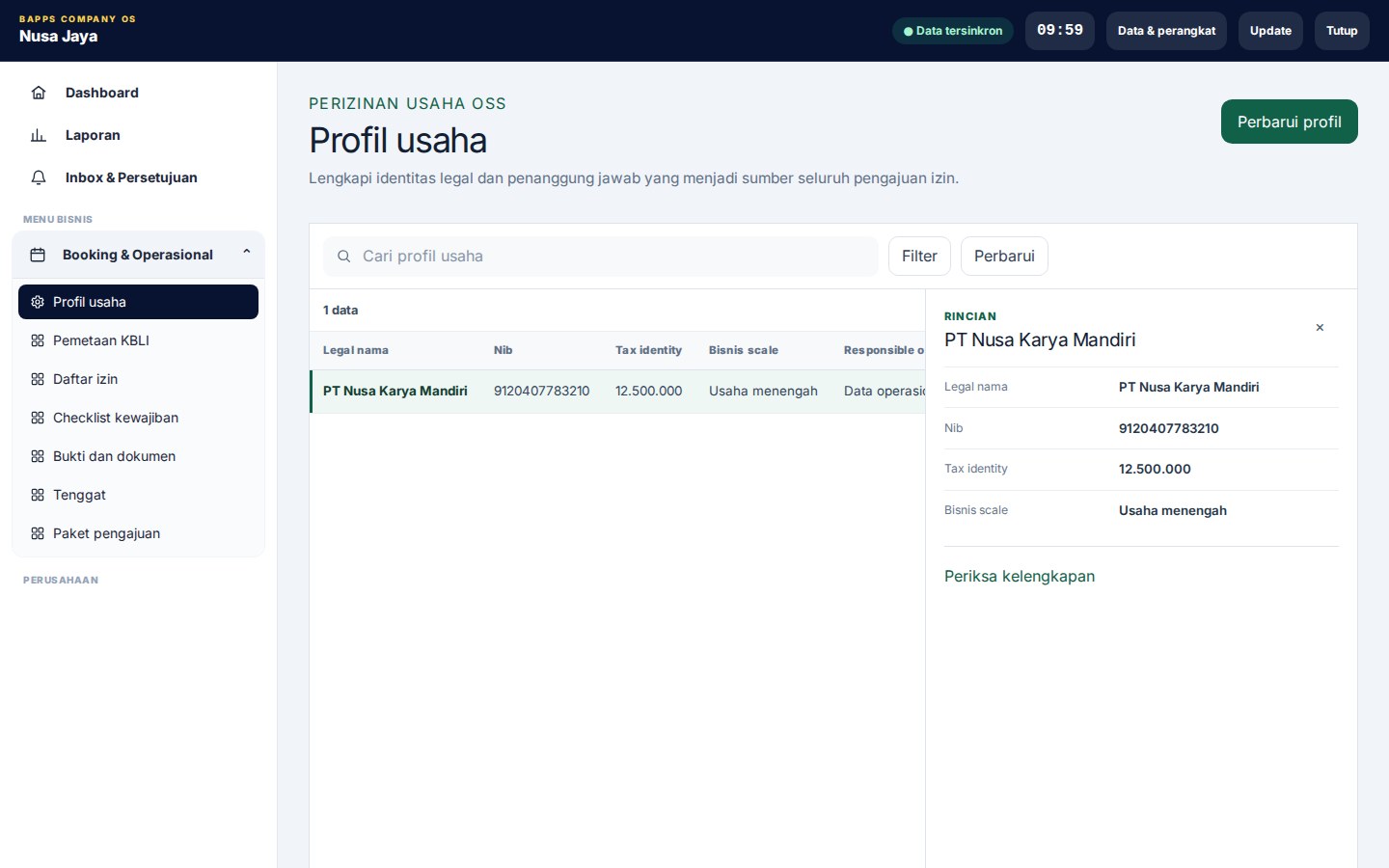1389x868 pixels.
Task: Open Tenggat page
Action: 138,495
